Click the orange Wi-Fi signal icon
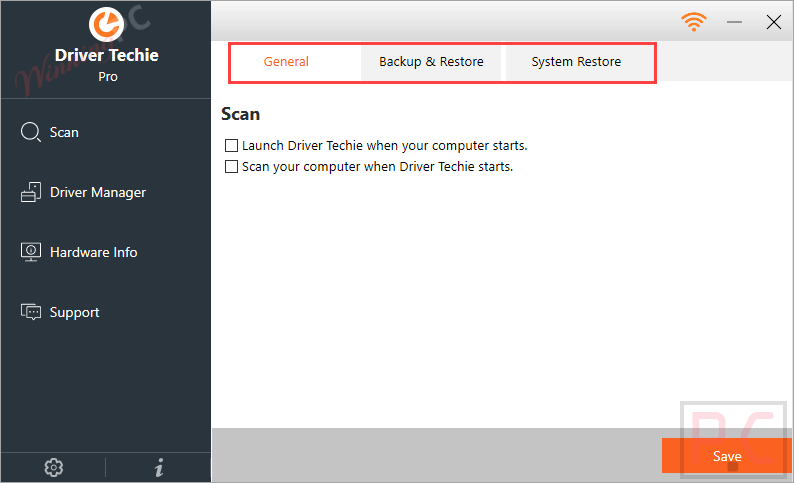Image resolution: width=794 pixels, height=483 pixels. coord(694,22)
